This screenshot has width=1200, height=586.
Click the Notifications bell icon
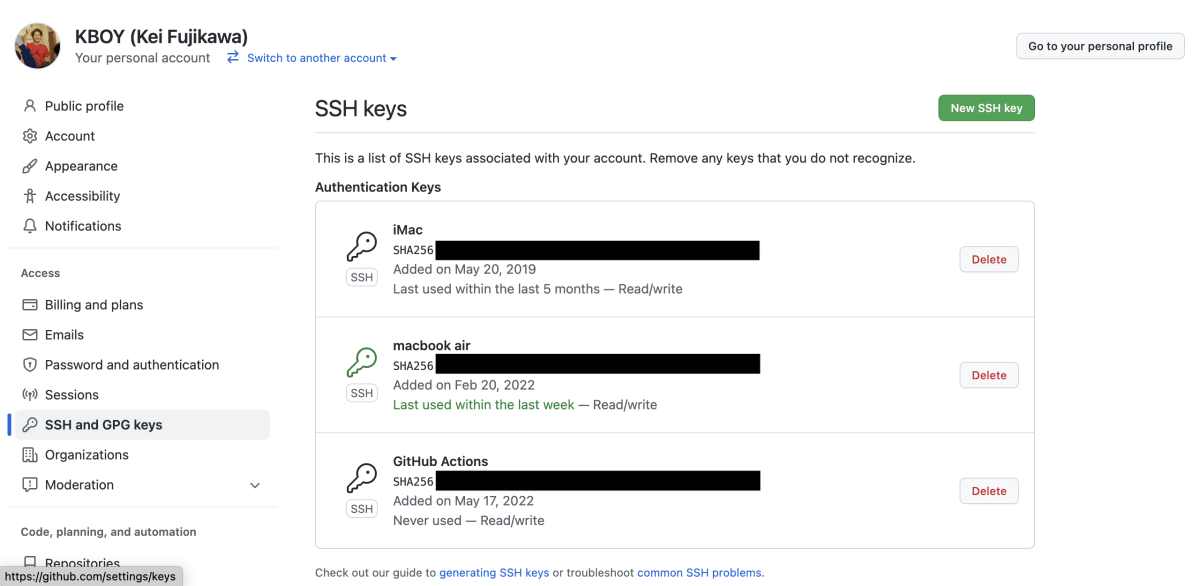click(30, 226)
